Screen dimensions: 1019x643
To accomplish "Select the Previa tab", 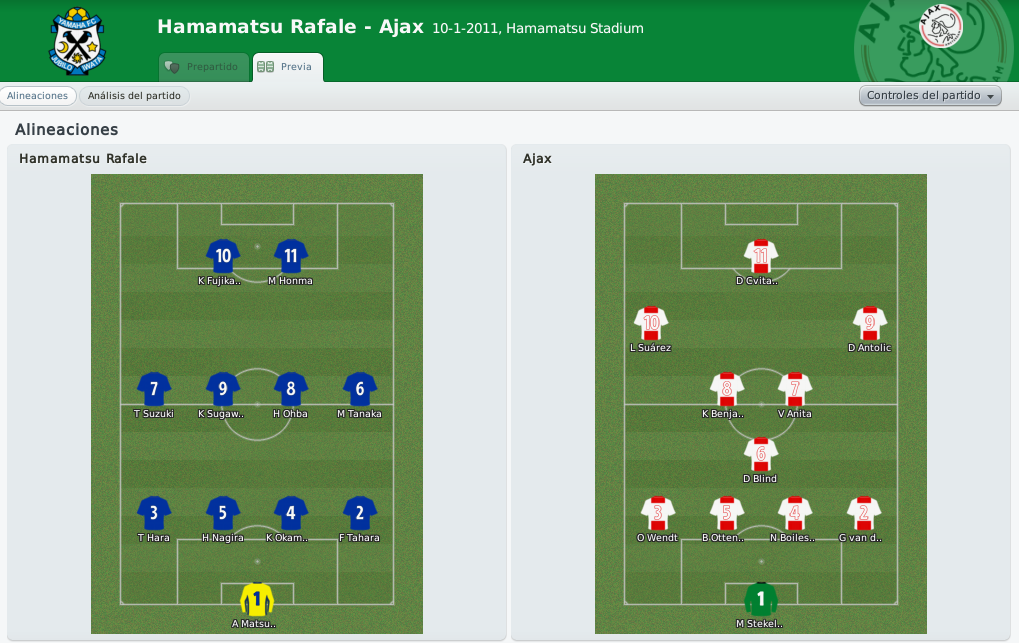I will [x=287, y=67].
